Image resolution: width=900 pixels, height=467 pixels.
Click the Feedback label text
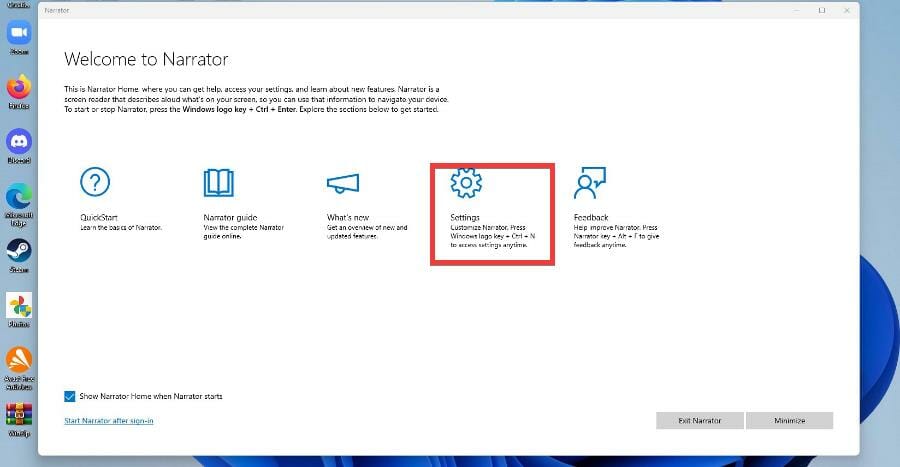[591, 217]
